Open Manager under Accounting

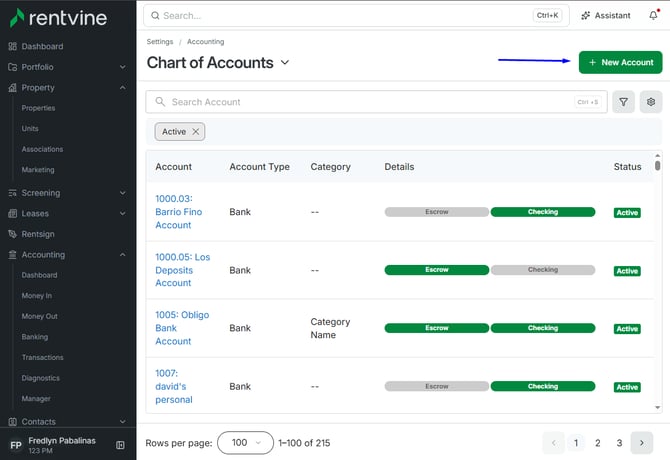tap(36, 398)
